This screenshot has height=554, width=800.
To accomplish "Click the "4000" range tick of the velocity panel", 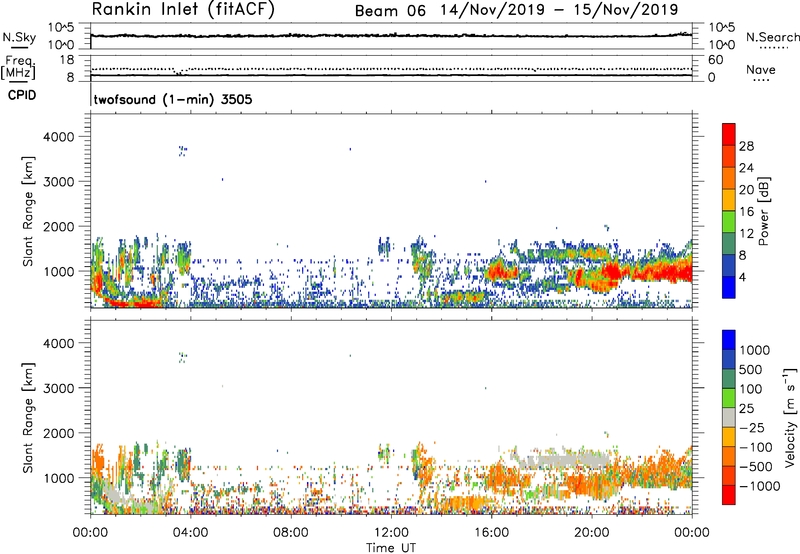I will tap(59, 343).
